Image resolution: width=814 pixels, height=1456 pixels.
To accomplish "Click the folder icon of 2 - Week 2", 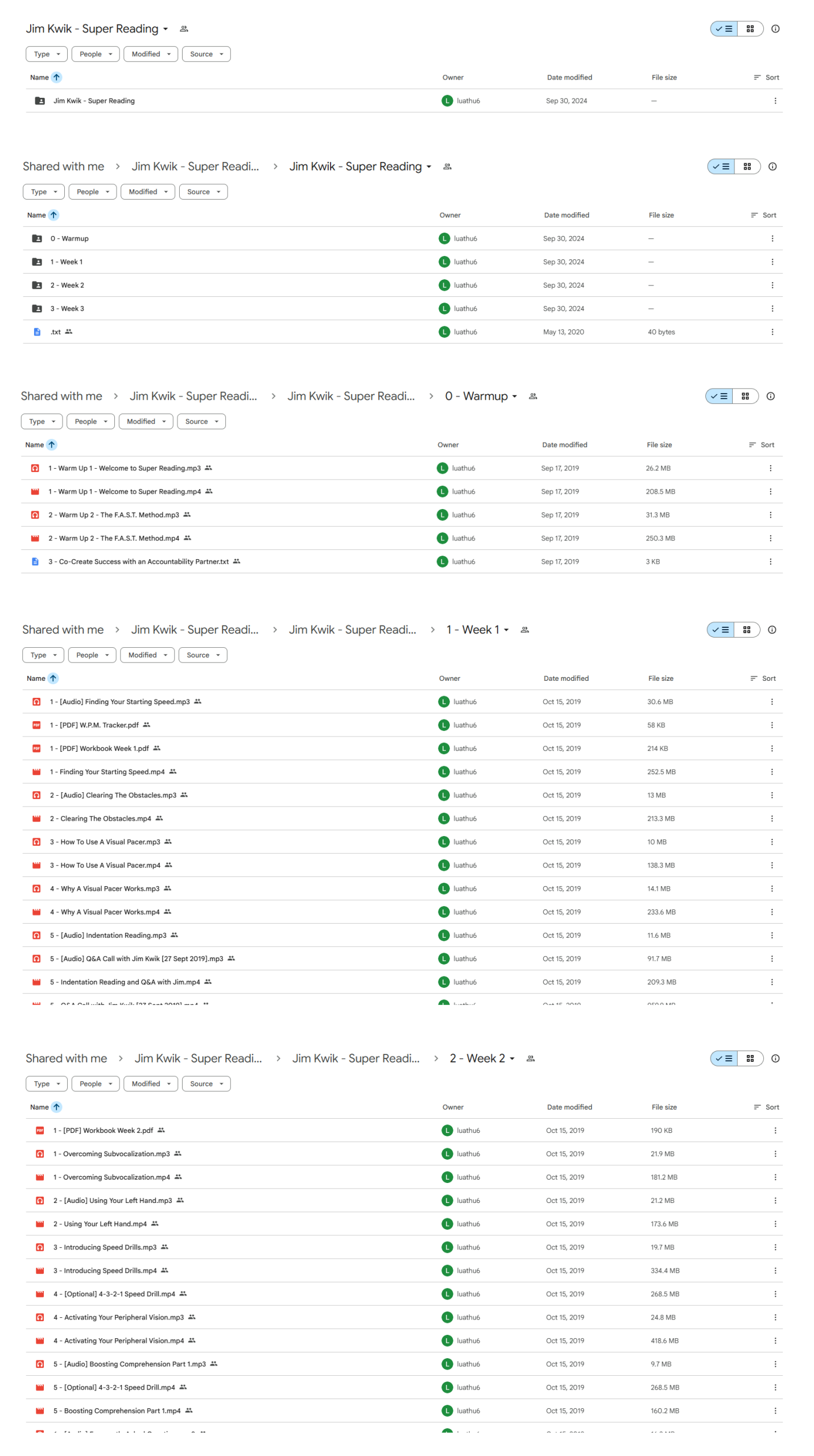I will [x=37, y=285].
